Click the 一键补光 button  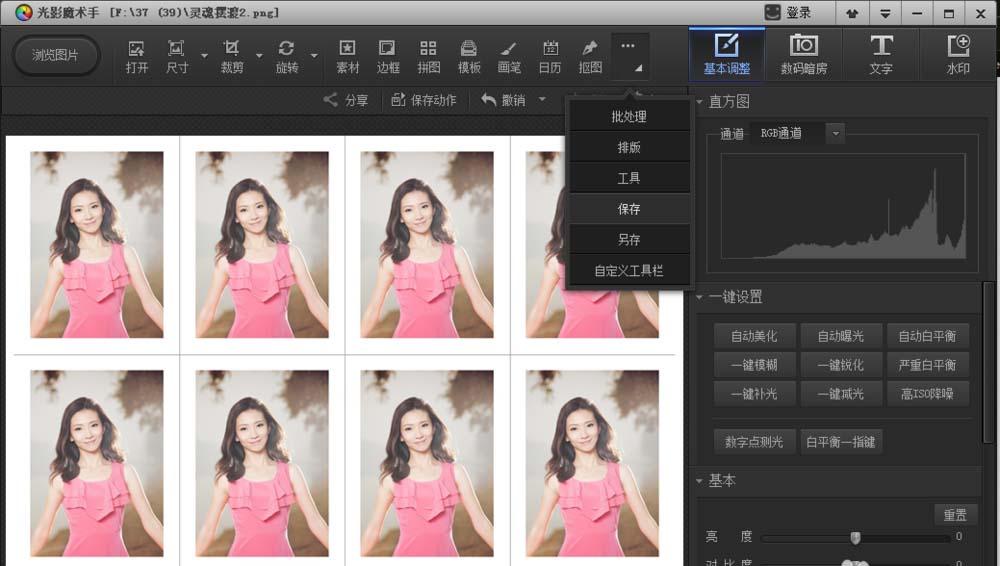pos(754,394)
